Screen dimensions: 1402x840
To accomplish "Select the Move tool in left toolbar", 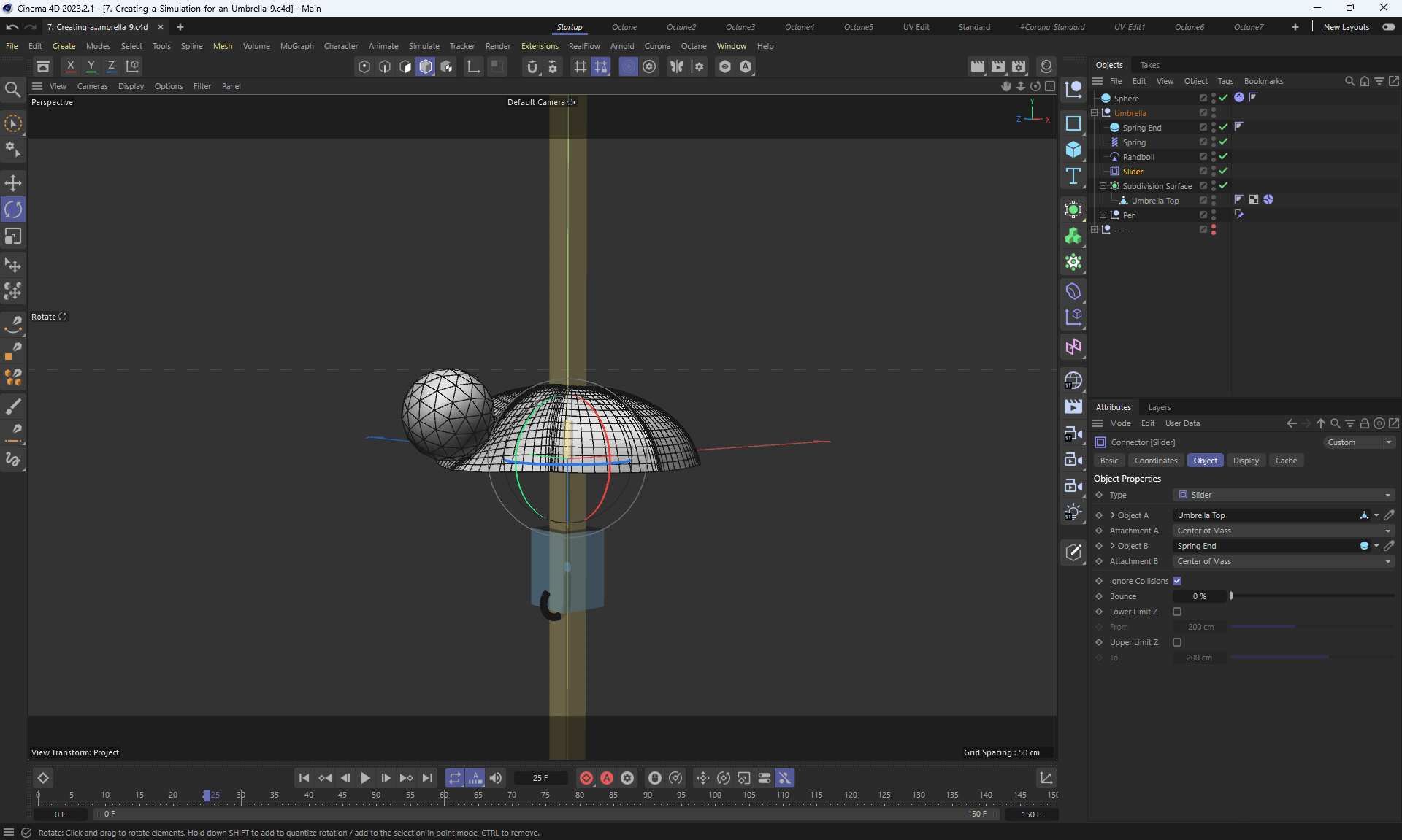I will click(13, 182).
